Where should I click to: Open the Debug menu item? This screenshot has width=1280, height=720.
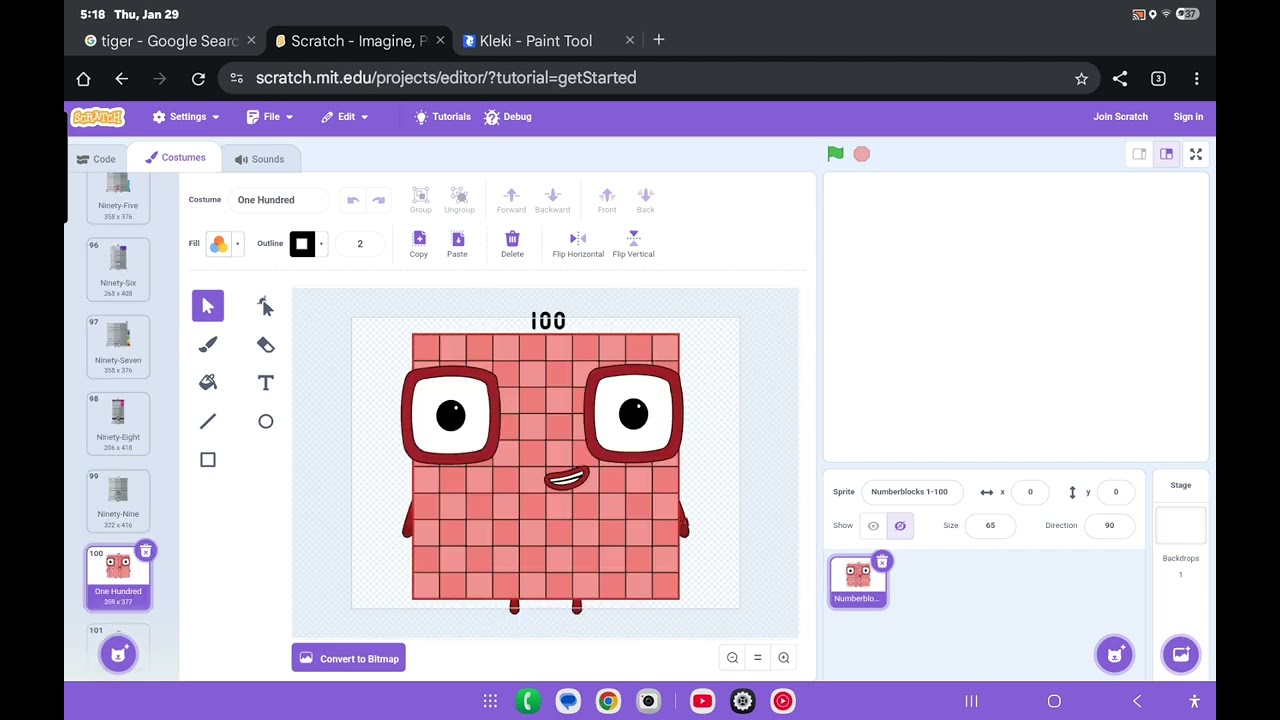(508, 117)
